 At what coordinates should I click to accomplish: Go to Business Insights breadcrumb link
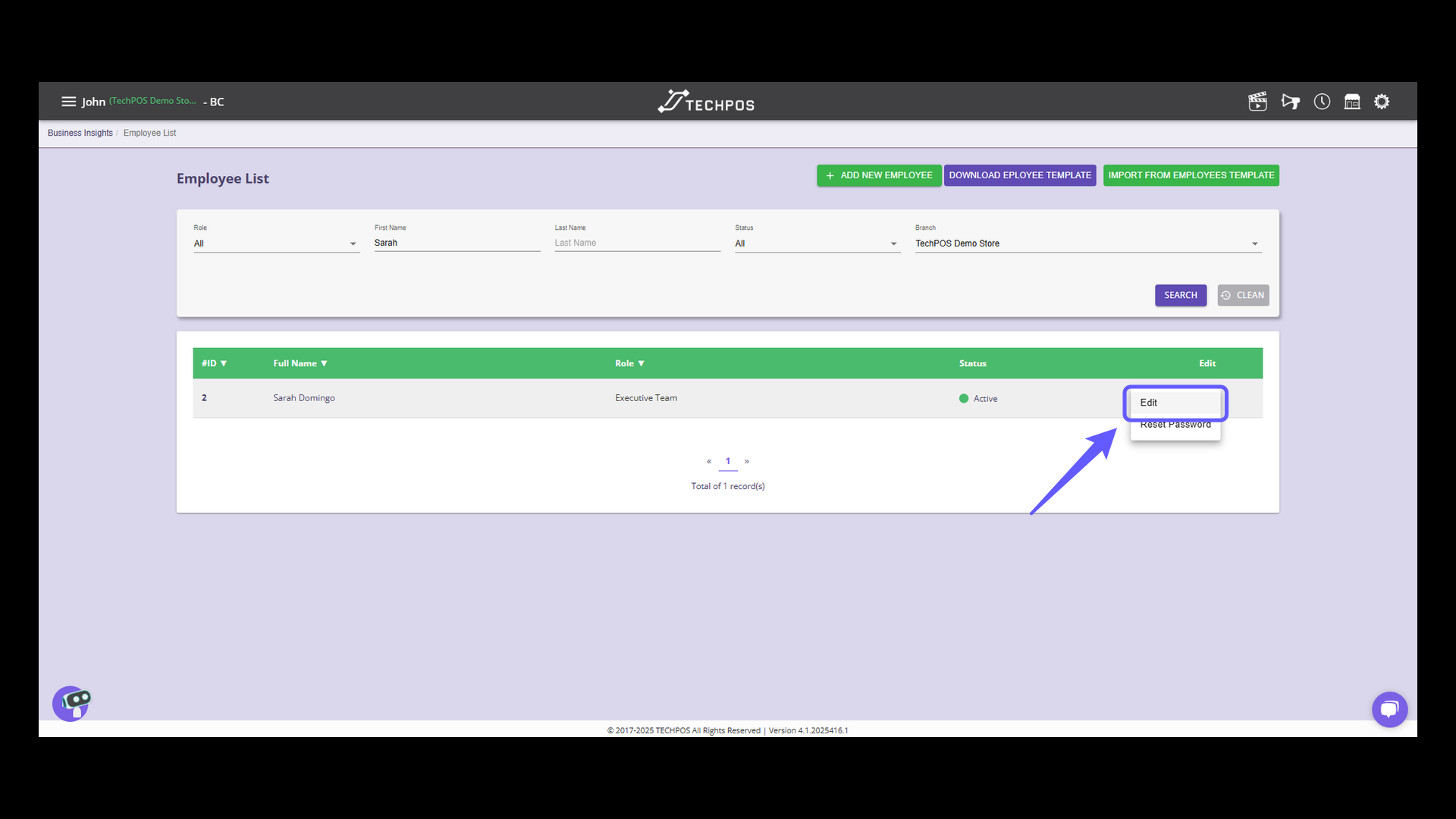click(x=80, y=133)
